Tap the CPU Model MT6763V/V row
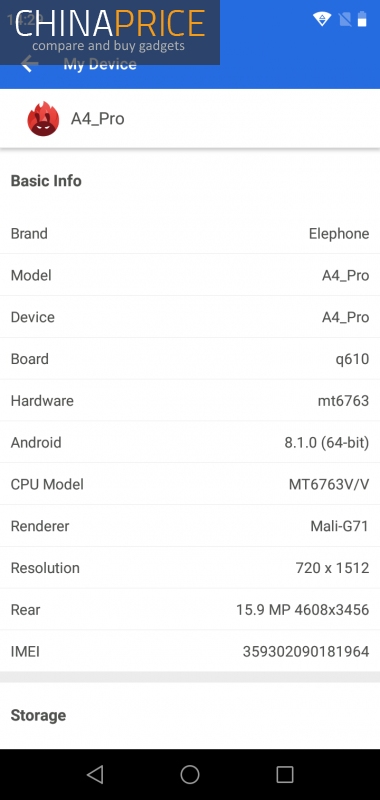This screenshot has width=380, height=800. 190,485
